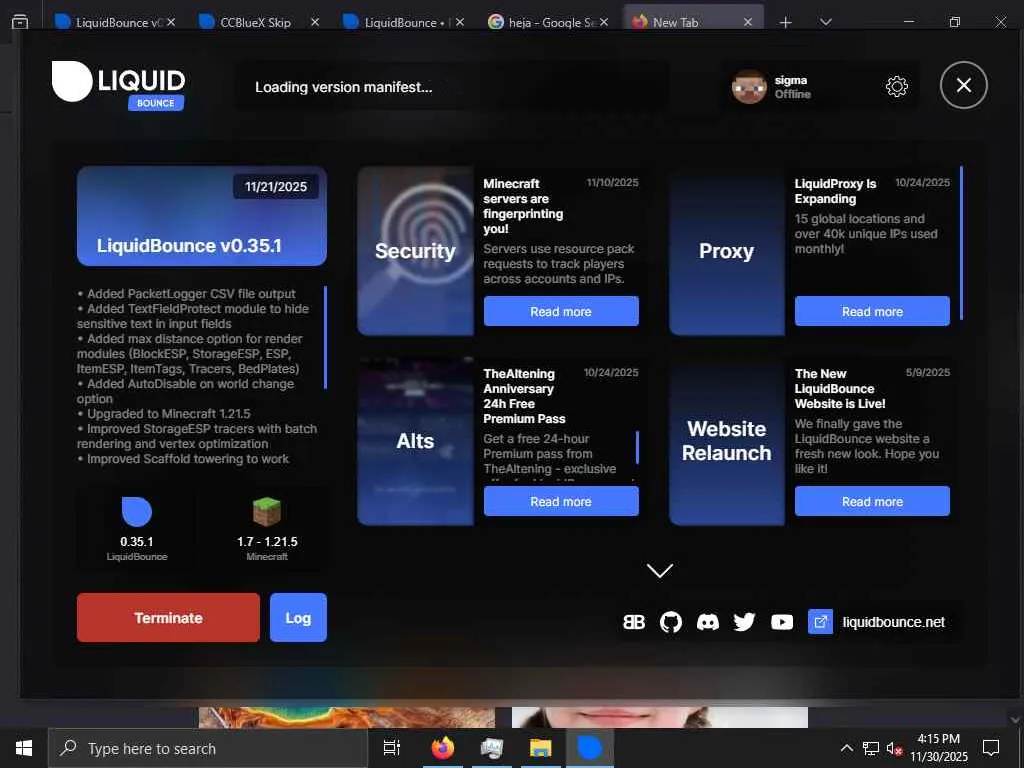Open the taskbar app next to Firefox
This screenshot has width=1024, height=768.
point(492,748)
